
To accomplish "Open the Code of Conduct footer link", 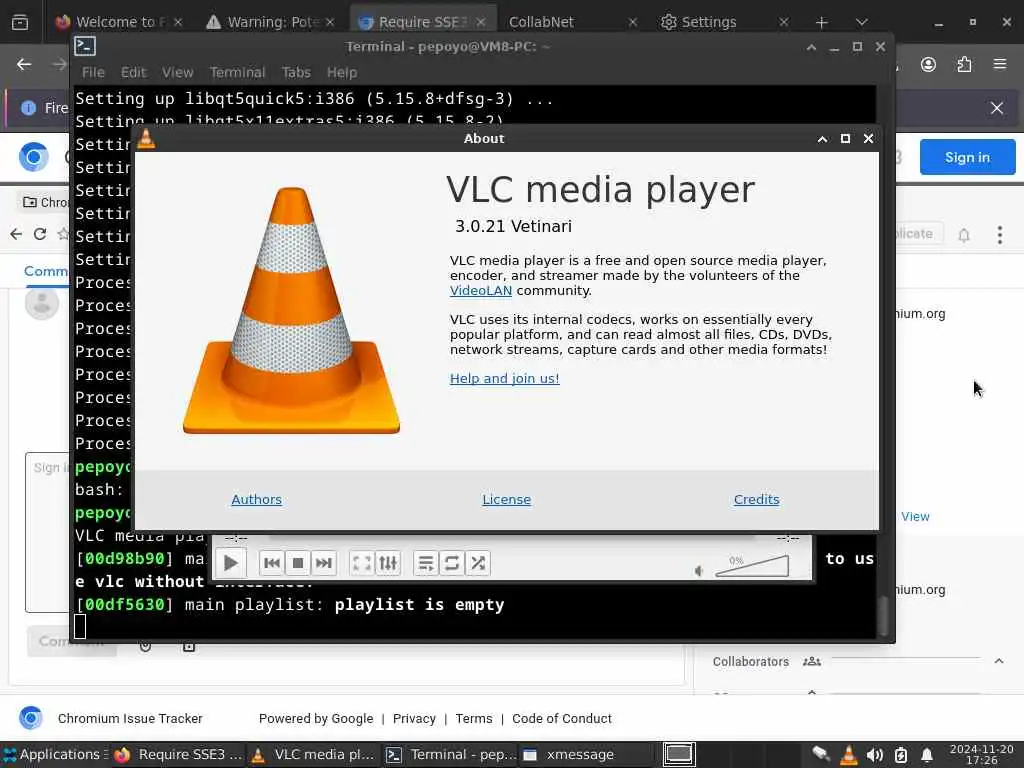I will 562,718.
